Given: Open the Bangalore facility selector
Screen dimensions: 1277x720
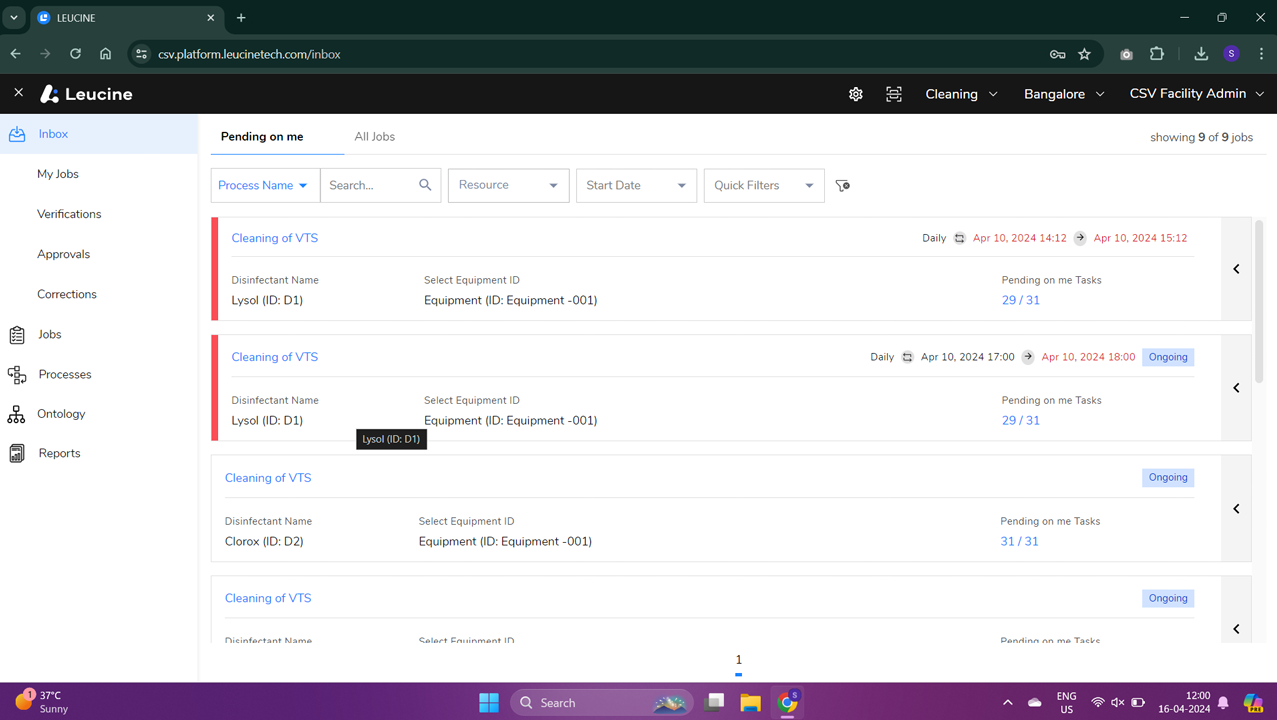Looking at the screenshot, I should coord(1063,94).
